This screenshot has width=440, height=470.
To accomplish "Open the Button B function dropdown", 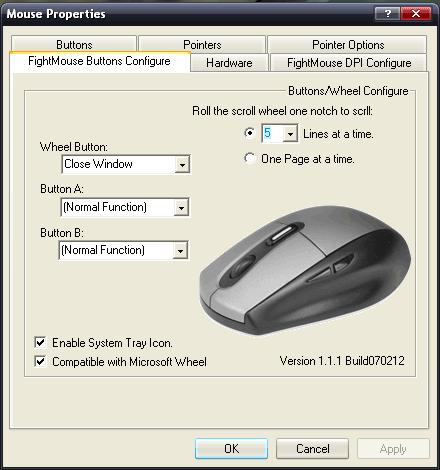I will (180, 250).
